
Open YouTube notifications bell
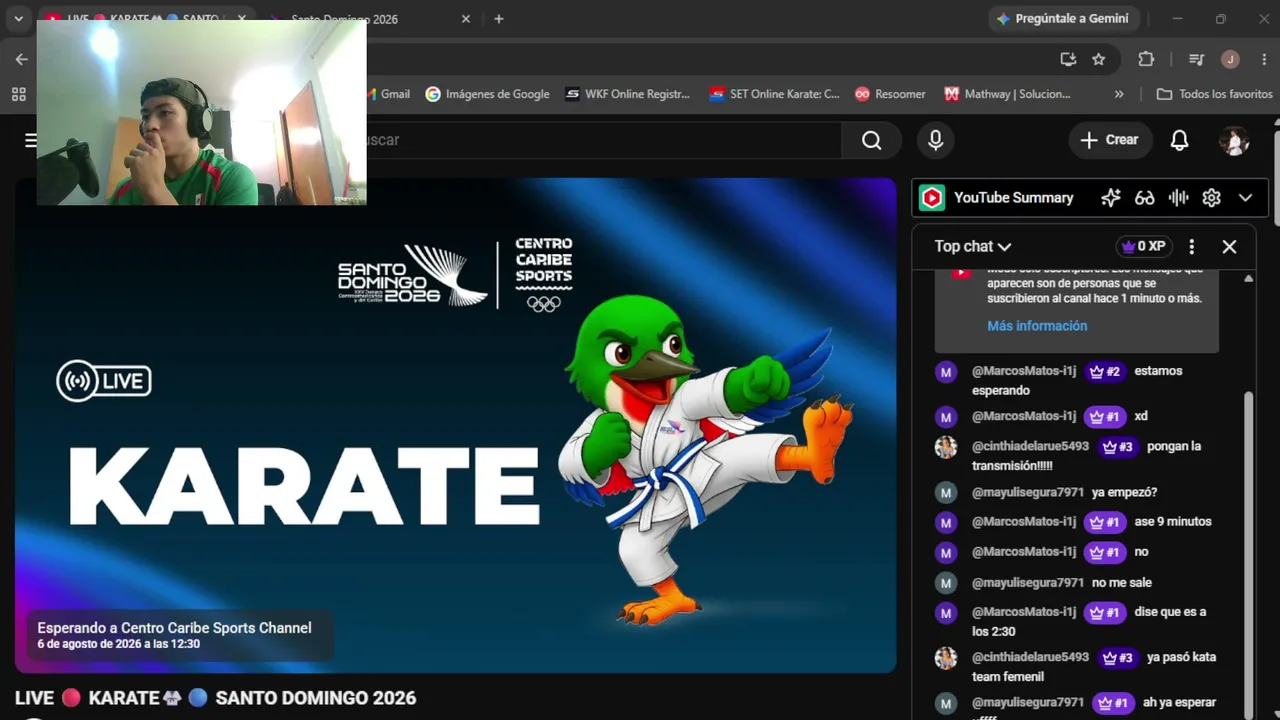click(x=1180, y=140)
